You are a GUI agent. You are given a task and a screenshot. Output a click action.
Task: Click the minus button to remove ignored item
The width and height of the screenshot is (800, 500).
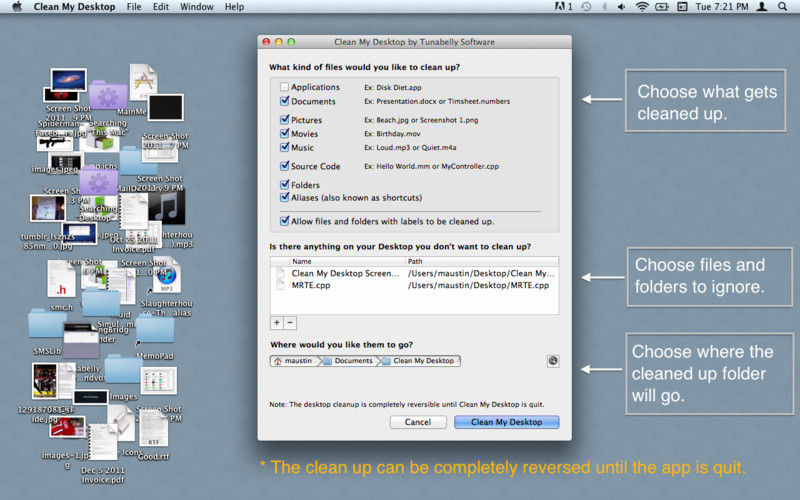tap(290, 322)
